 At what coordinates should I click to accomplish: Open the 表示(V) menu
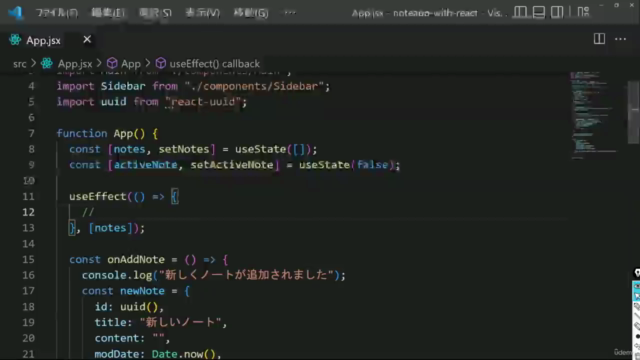(x=202, y=13)
